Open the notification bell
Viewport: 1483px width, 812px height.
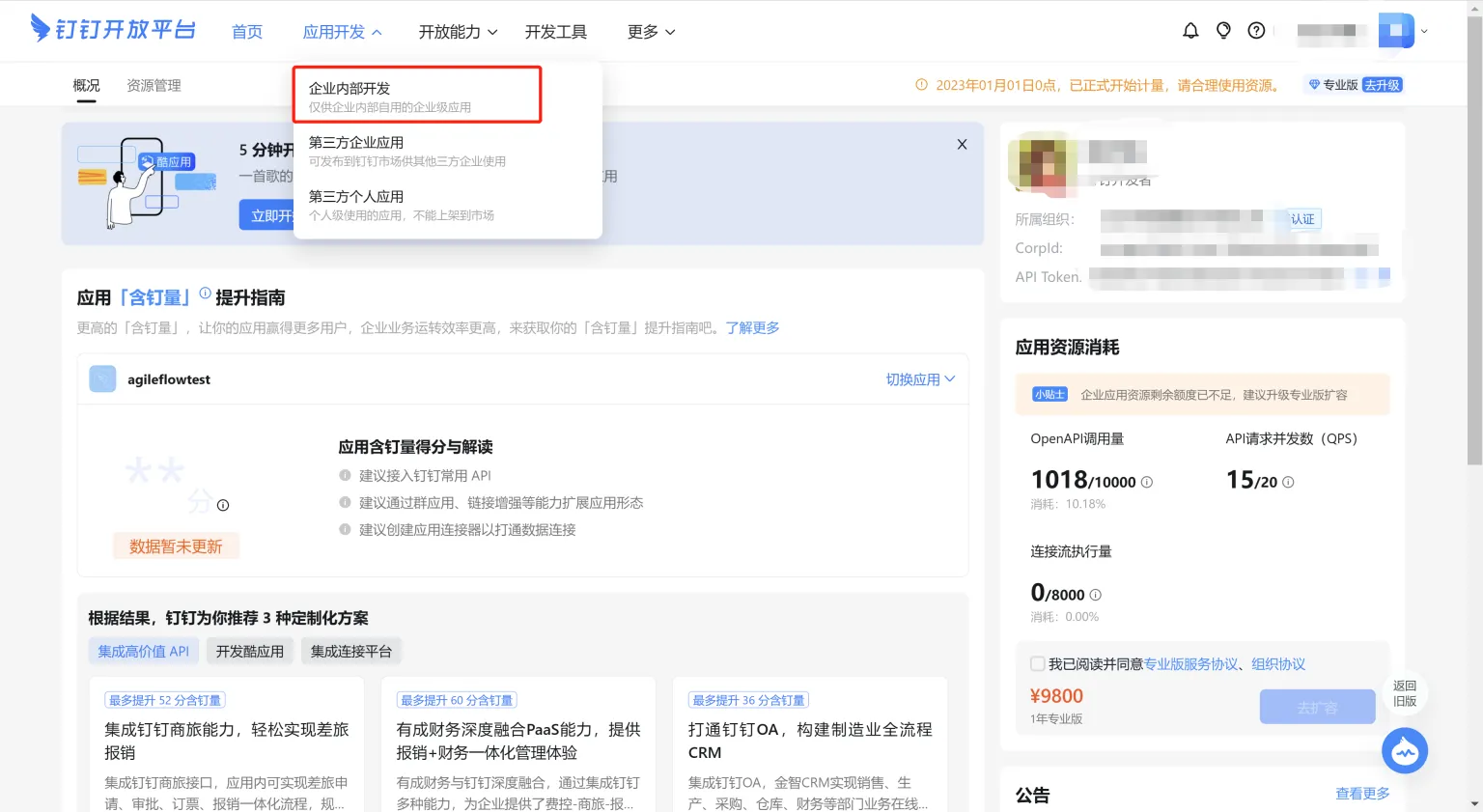(1190, 31)
